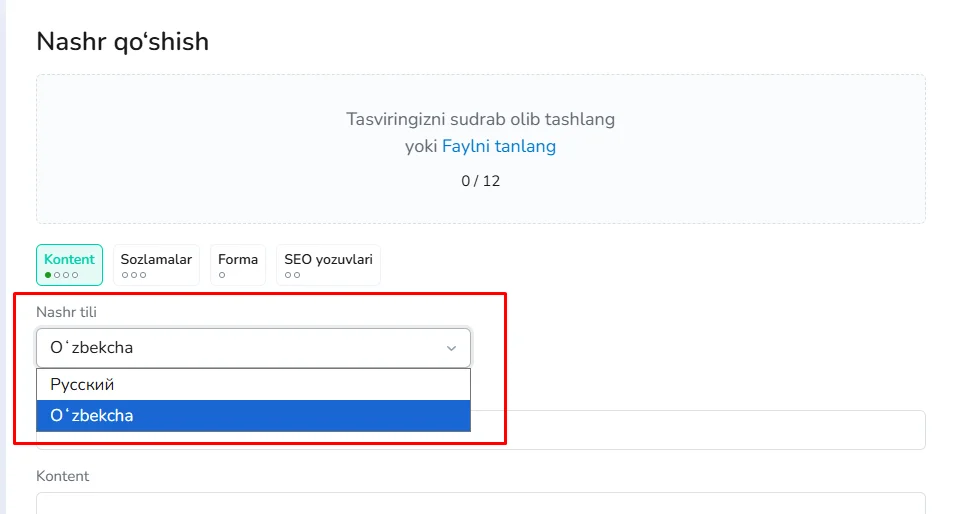Go to the SEO yozuvlari tab
Screen dimensions: 955x514
328,260
